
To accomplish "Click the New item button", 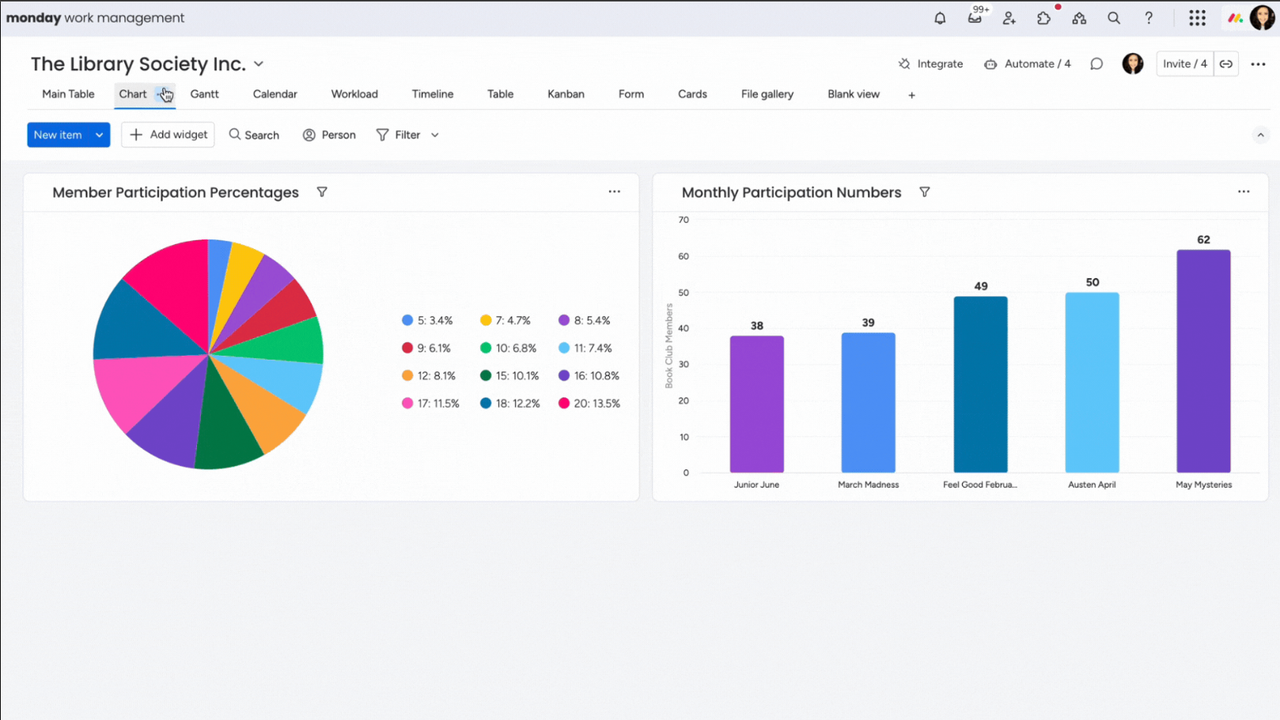I will 58,135.
